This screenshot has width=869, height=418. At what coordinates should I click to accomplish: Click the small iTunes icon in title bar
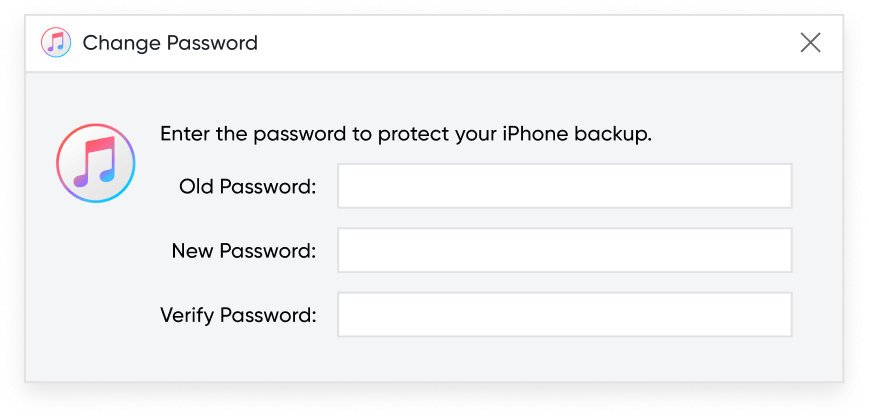click(56, 43)
